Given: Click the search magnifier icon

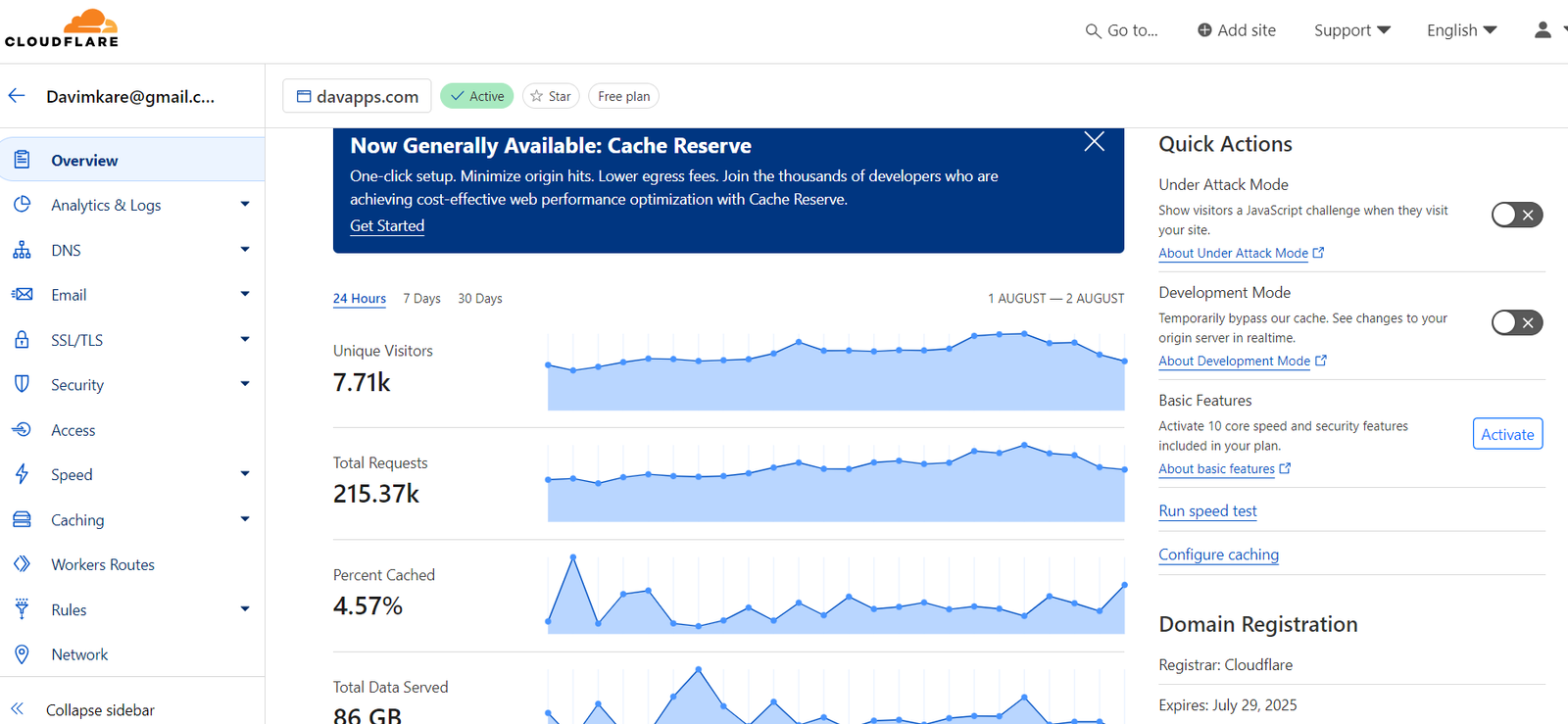Looking at the screenshot, I should click(1093, 31).
